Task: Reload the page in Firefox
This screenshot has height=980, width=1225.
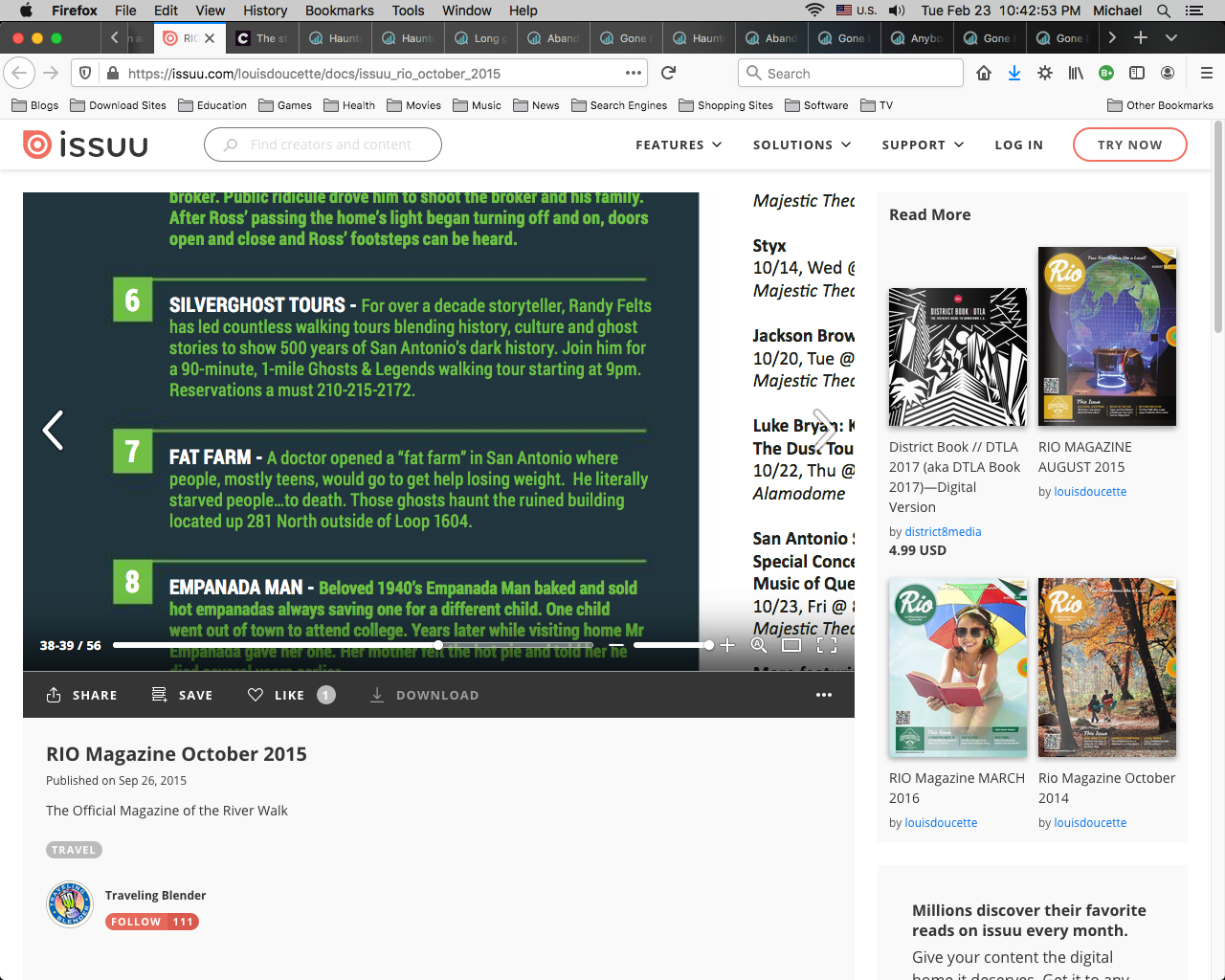Action: click(669, 73)
